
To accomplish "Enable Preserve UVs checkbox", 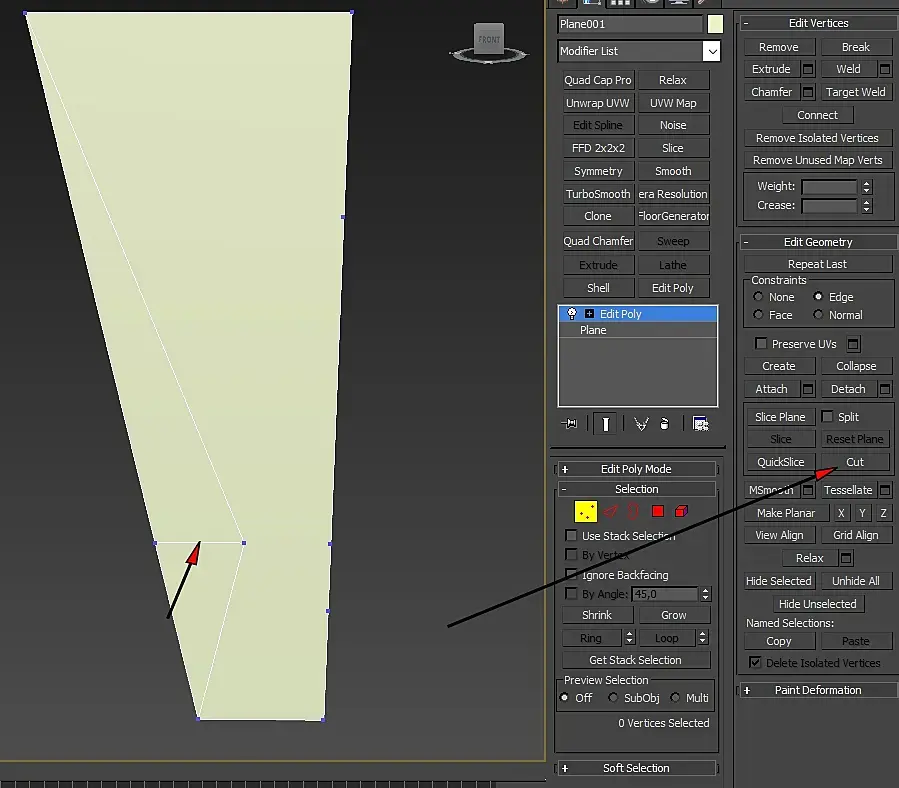I will (761, 344).
